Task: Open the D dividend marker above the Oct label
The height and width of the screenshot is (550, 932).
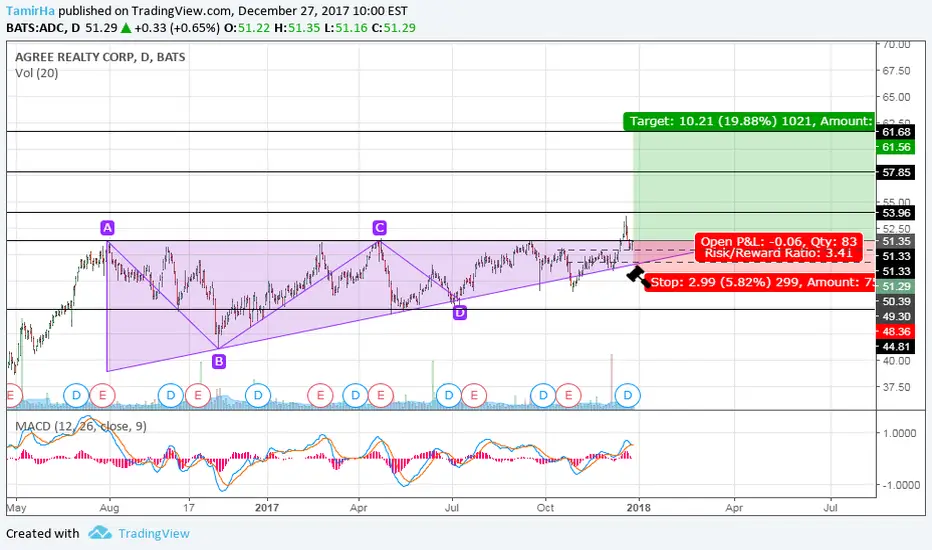Action: tap(543, 395)
